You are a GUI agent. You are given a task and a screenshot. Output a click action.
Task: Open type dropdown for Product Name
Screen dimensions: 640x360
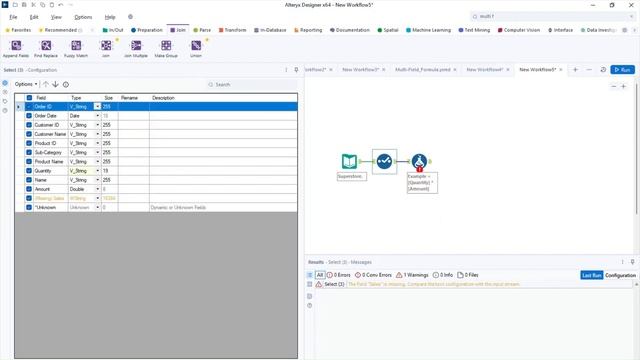click(x=98, y=162)
